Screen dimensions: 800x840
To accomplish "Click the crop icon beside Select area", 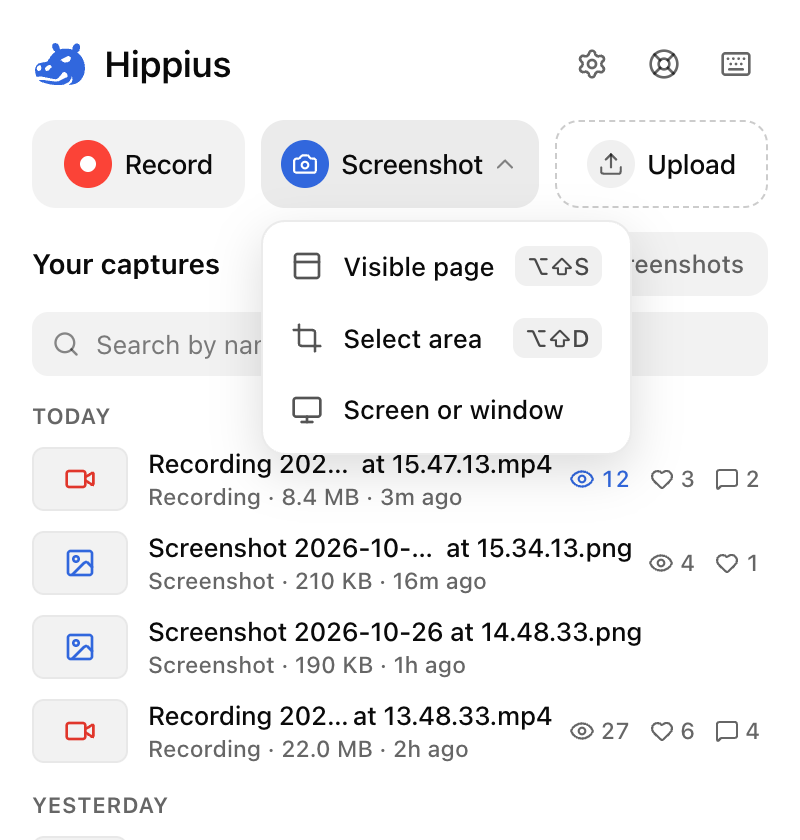I will click(x=307, y=339).
